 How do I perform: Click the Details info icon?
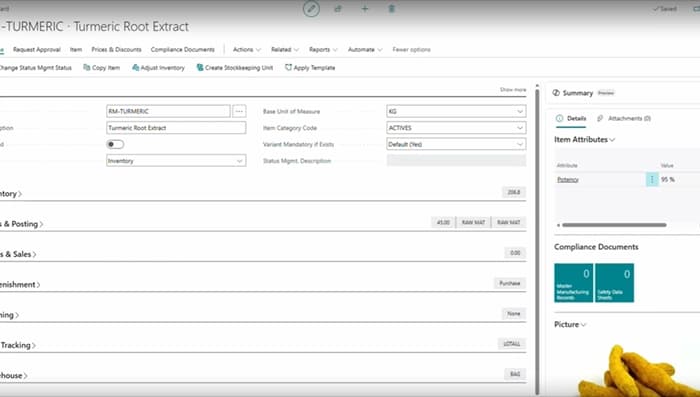pyautogui.click(x=559, y=118)
